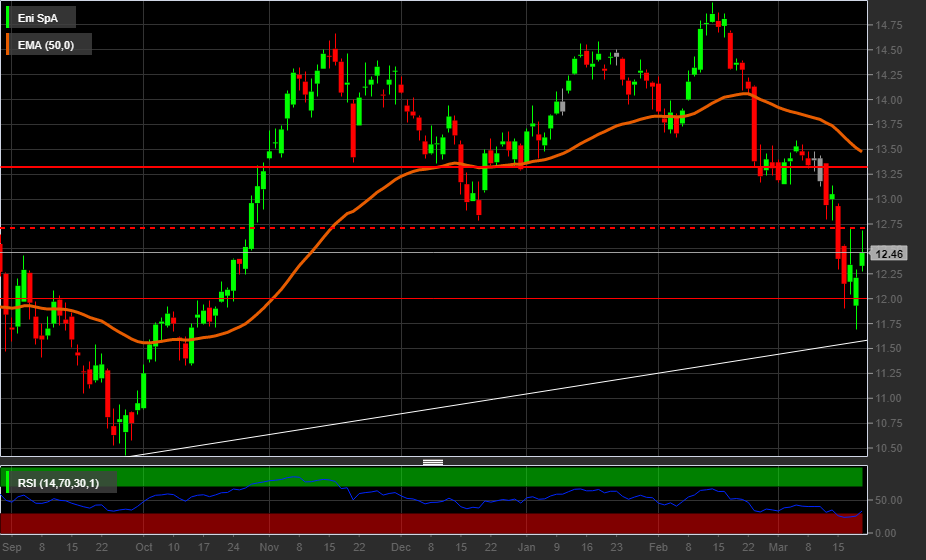Click the 12.46 current price tag
Screen dimensions: 926x560
pos(889,254)
